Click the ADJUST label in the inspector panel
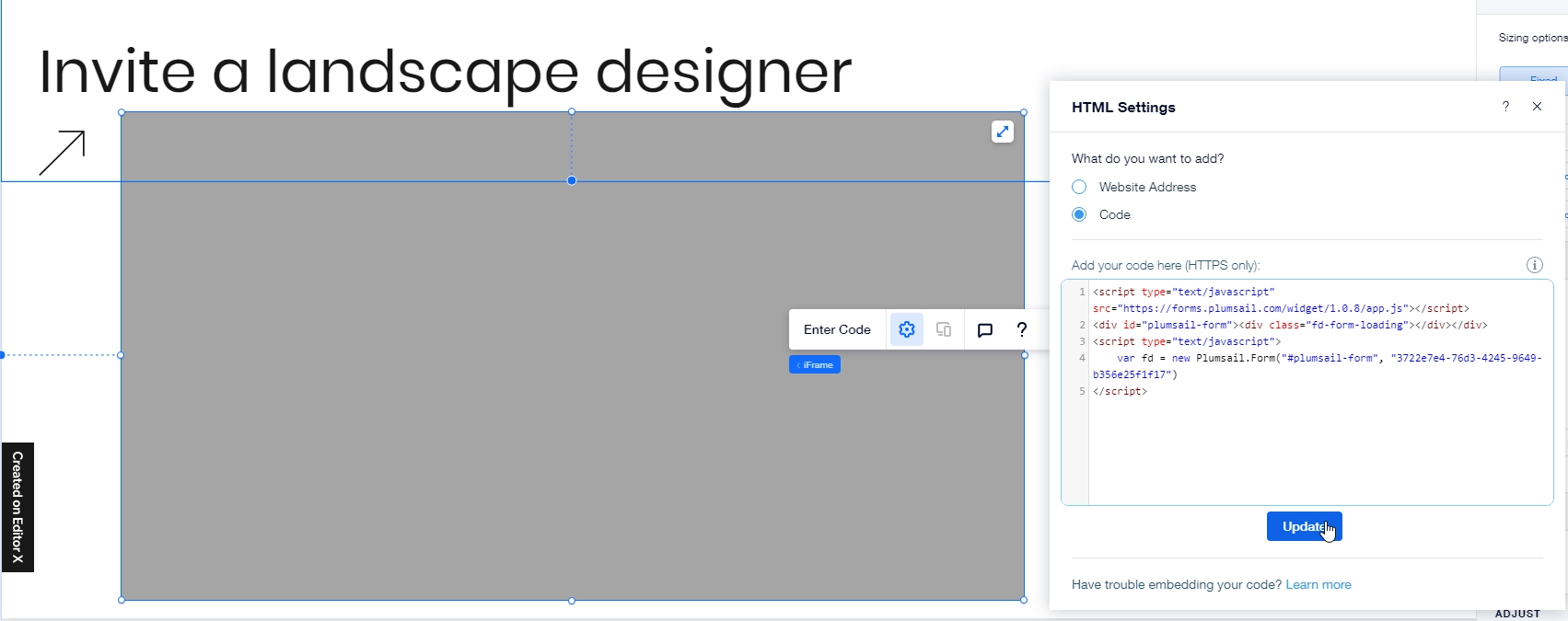1568x621 pixels. click(1517, 614)
